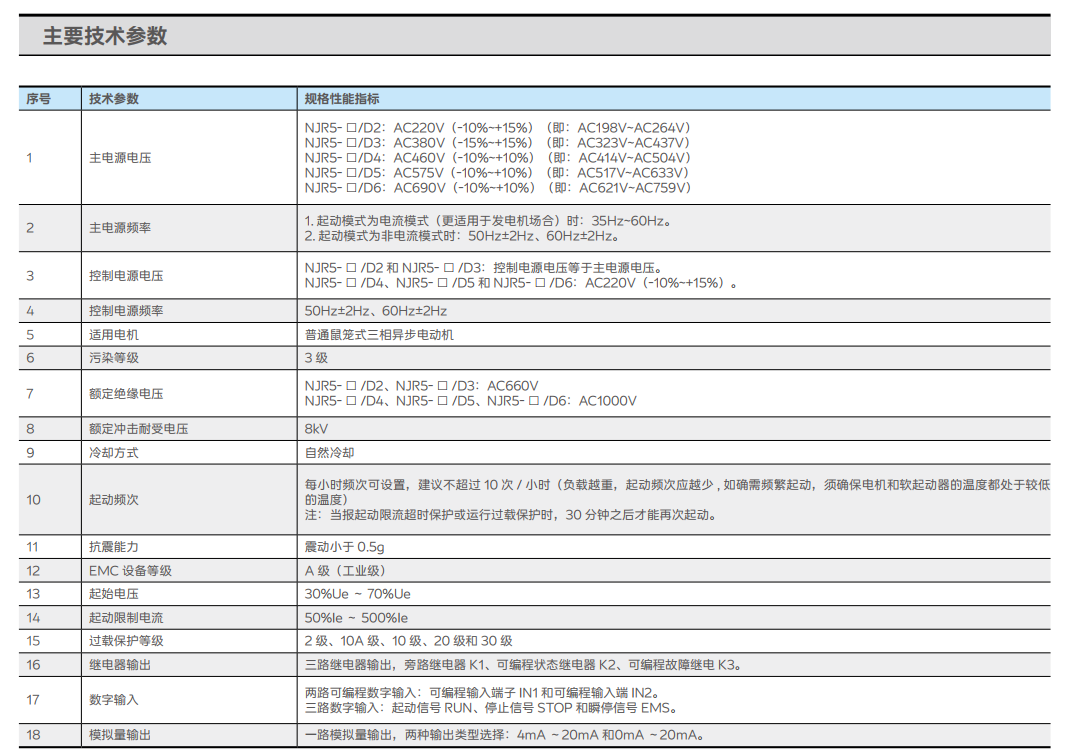1065x755 pixels.
Task: Select the 8kV impulse voltage value
Action: [x=316, y=429]
